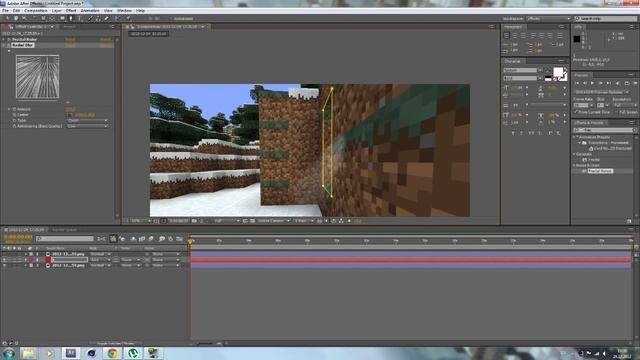The height and width of the screenshot is (360, 640).
Task: Hide the second timeline layer video
Action: pyautogui.click(x=4, y=260)
